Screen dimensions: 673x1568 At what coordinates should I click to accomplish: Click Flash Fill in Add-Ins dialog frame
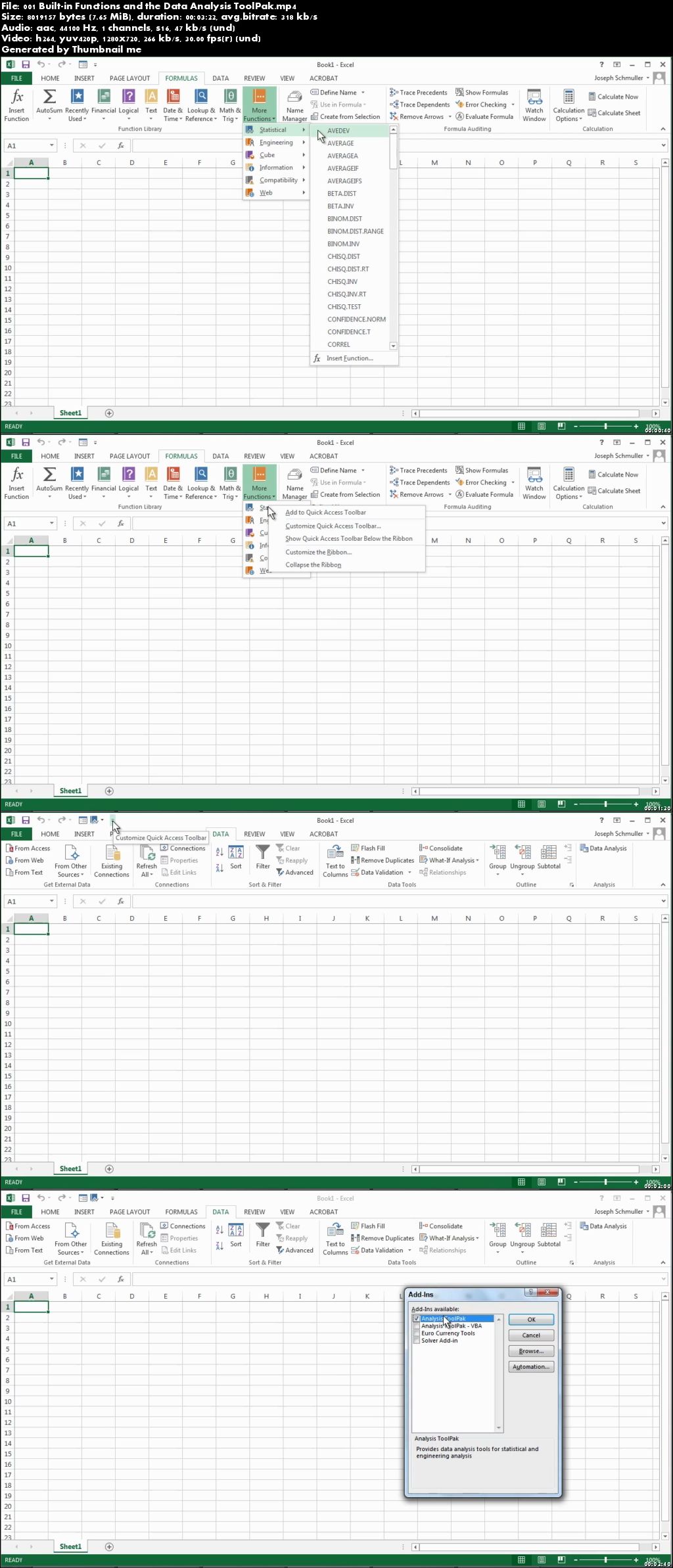coord(368,1226)
